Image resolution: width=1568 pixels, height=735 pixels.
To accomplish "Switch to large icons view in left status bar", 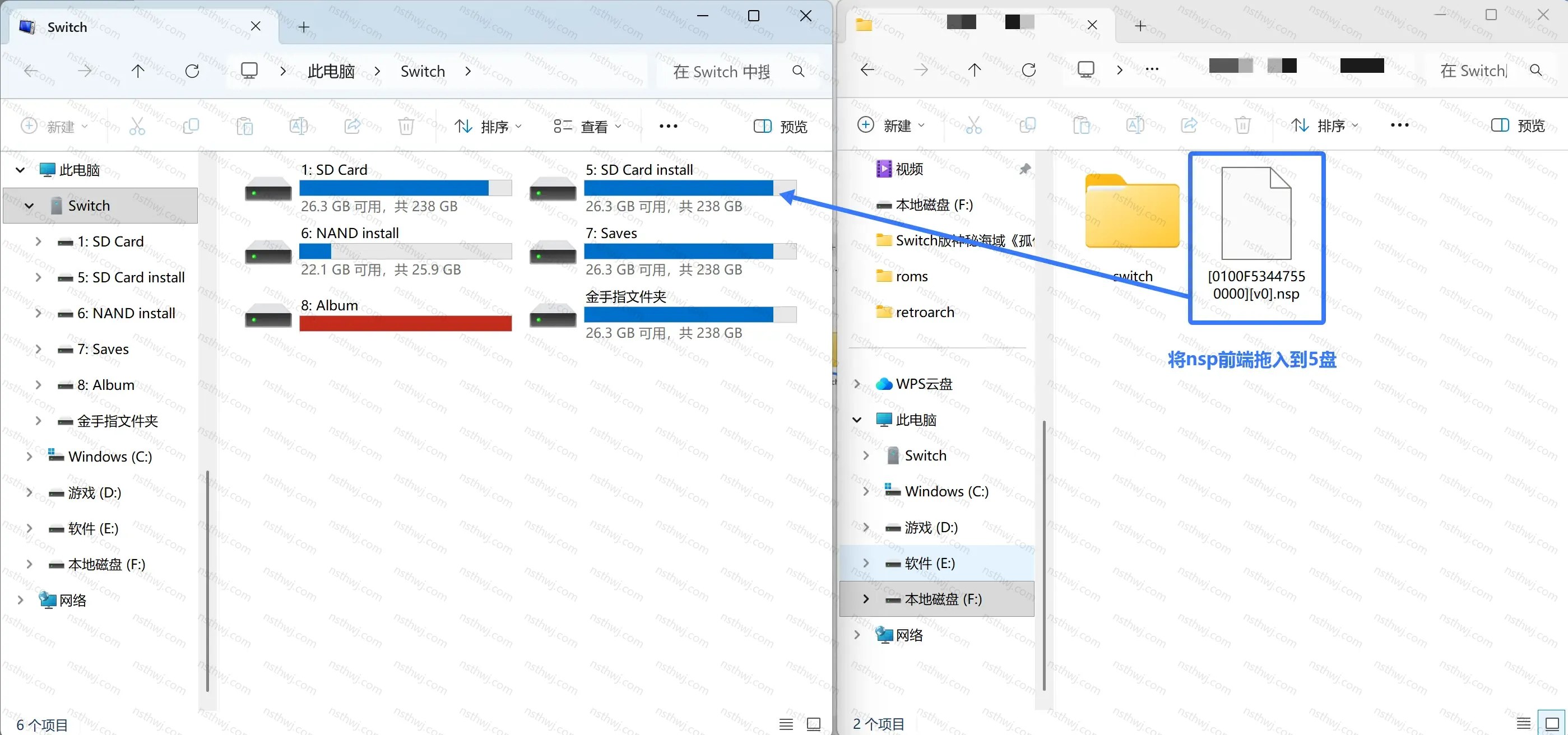I will point(814,724).
